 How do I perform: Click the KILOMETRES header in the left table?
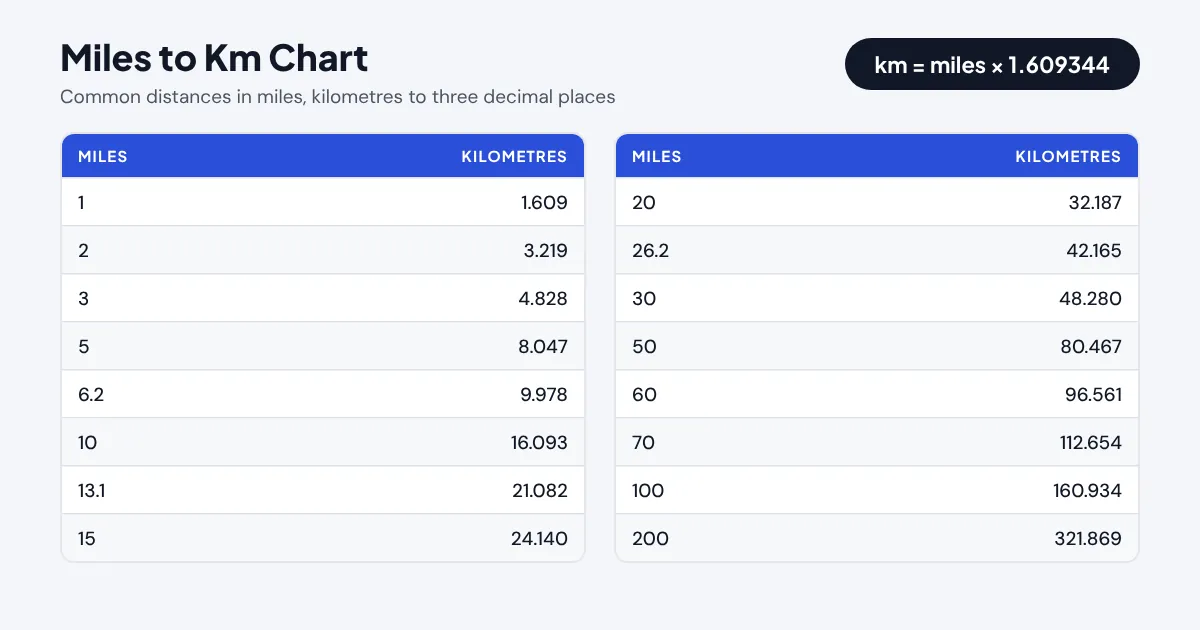coord(514,156)
